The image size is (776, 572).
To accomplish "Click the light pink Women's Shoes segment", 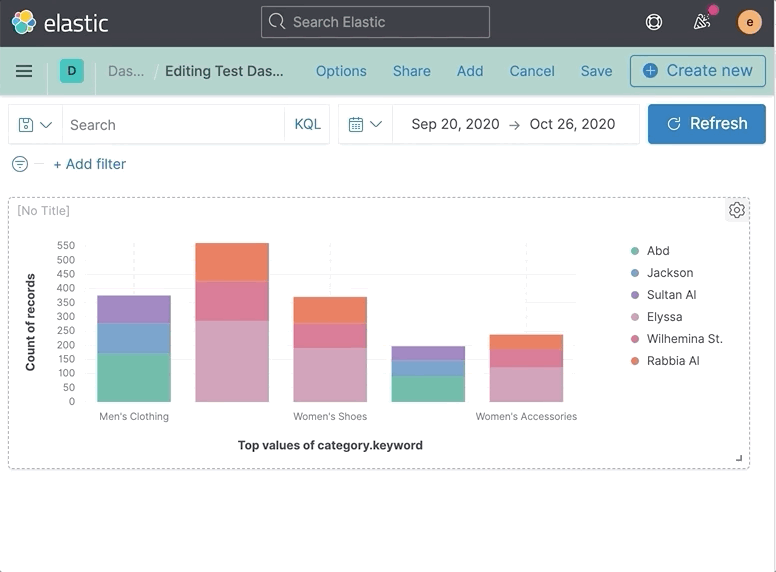I will (330, 375).
